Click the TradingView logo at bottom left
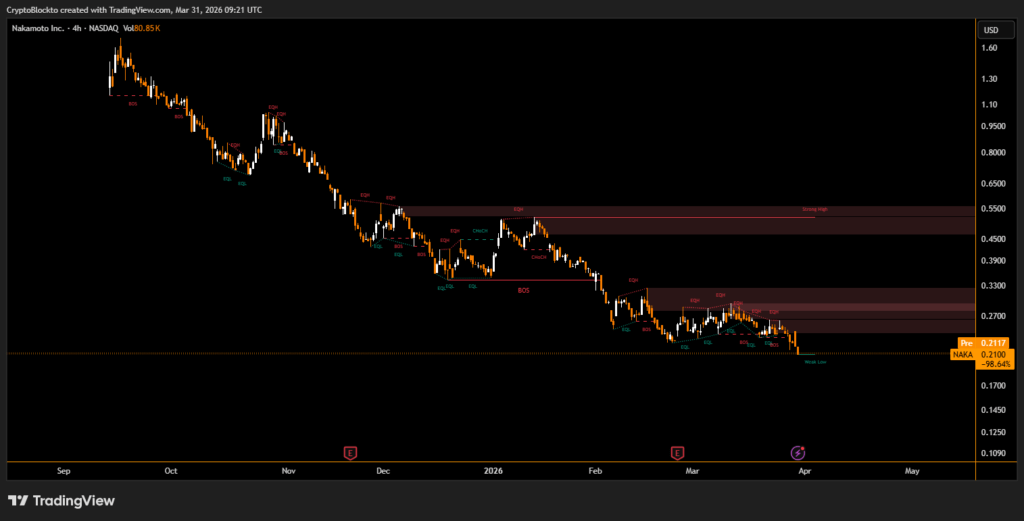Viewport: 1024px width, 521px height. [x=62, y=500]
